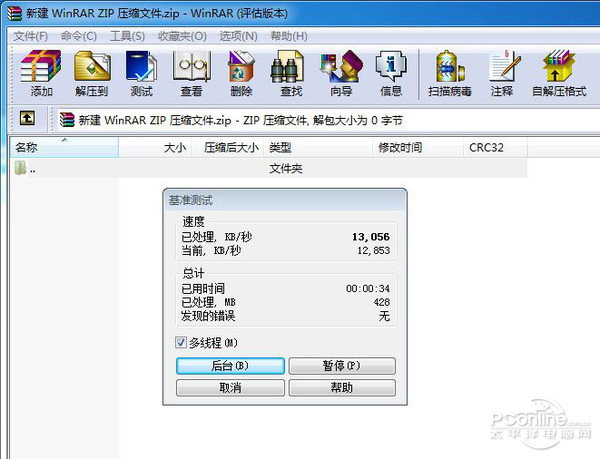This screenshot has height=459, width=600.
Task: Sort by the 名称 column header
Action: pos(64,147)
